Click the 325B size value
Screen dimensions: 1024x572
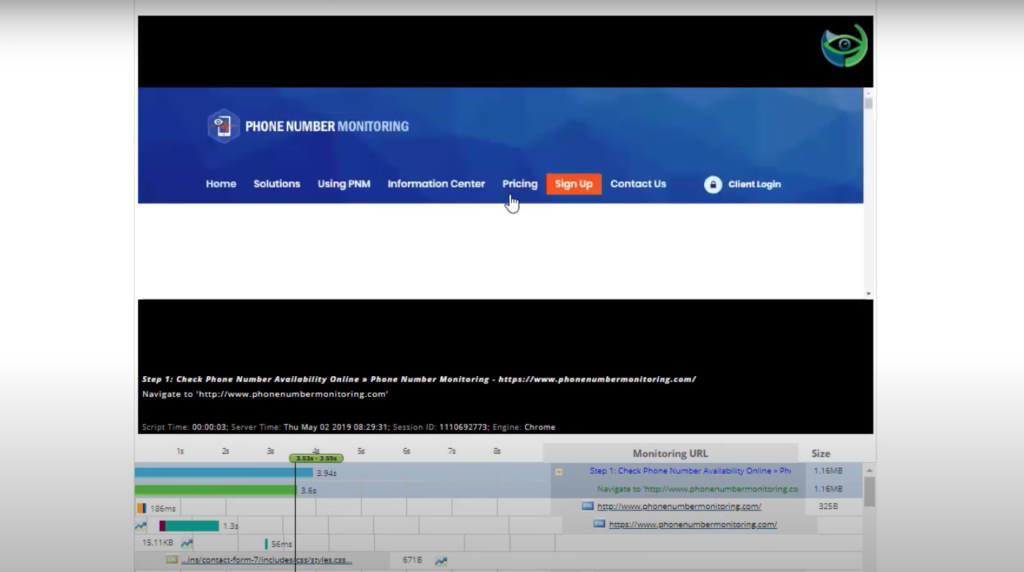pyautogui.click(x=828, y=506)
